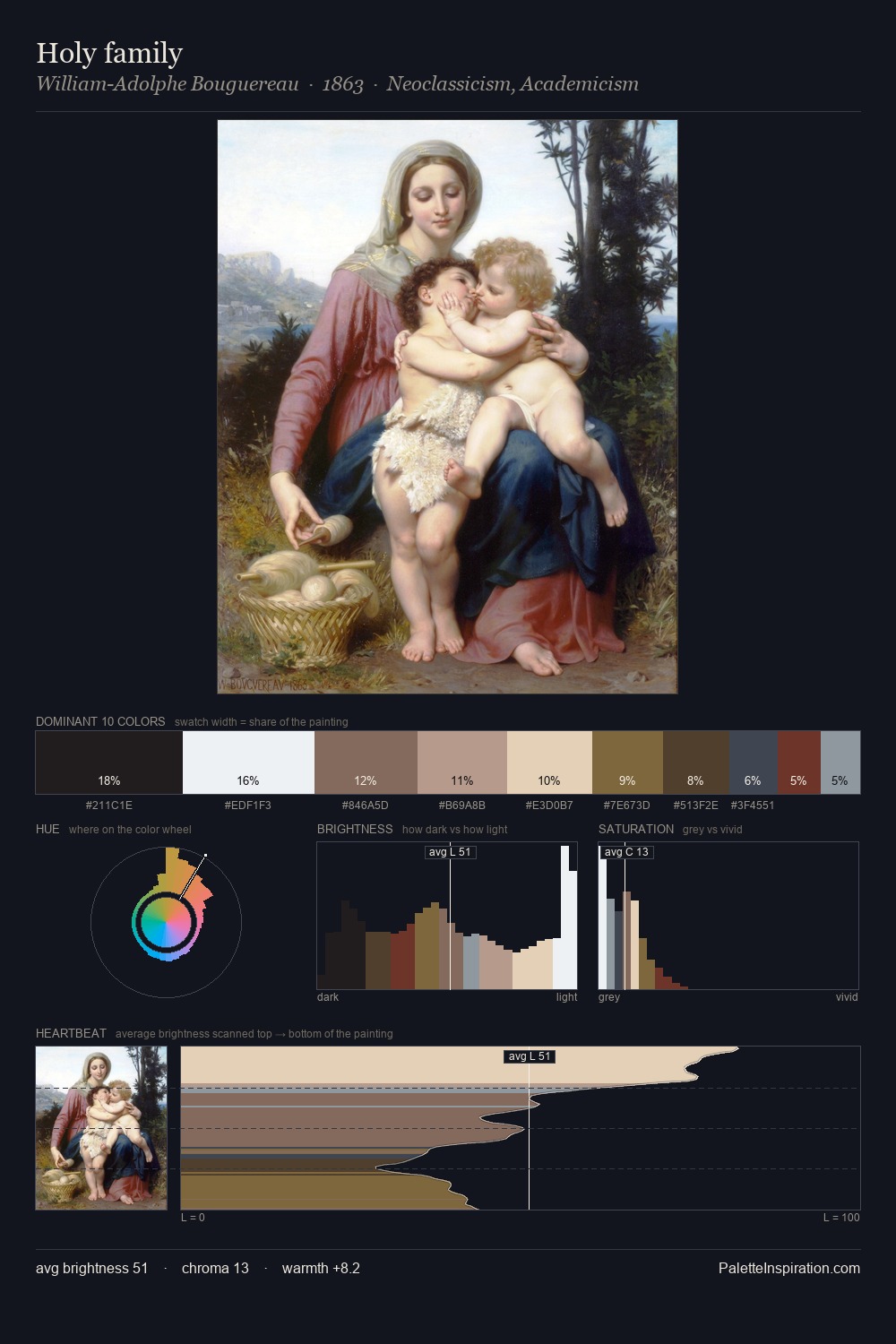Click the hex code #7E673D
The height and width of the screenshot is (1344, 896).
pyautogui.click(x=627, y=806)
